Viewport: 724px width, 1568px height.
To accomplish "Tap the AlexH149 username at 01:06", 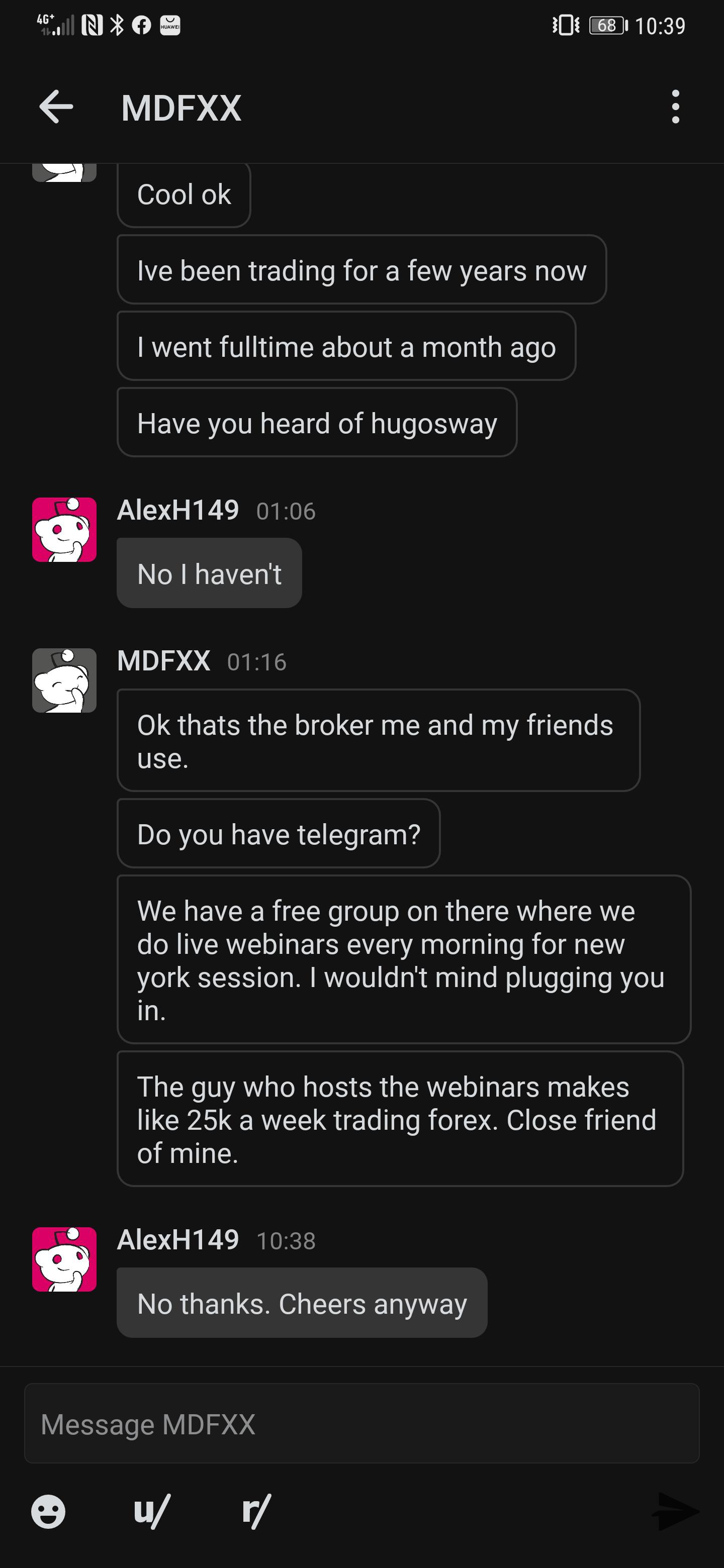I will click(178, 510).
